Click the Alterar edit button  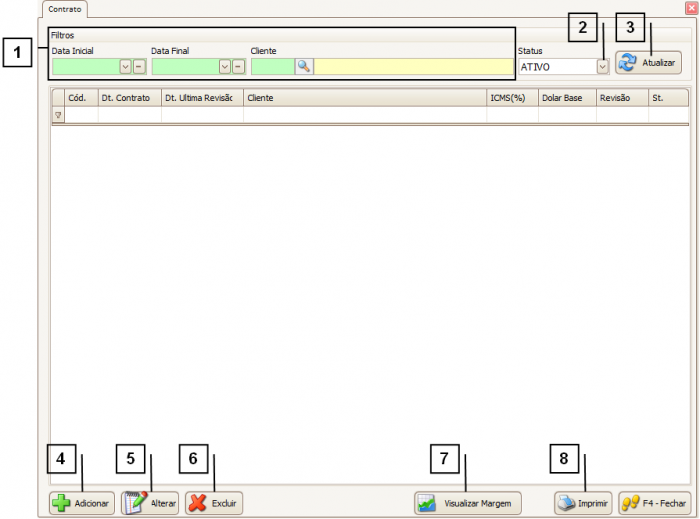[x=150, y=503]
